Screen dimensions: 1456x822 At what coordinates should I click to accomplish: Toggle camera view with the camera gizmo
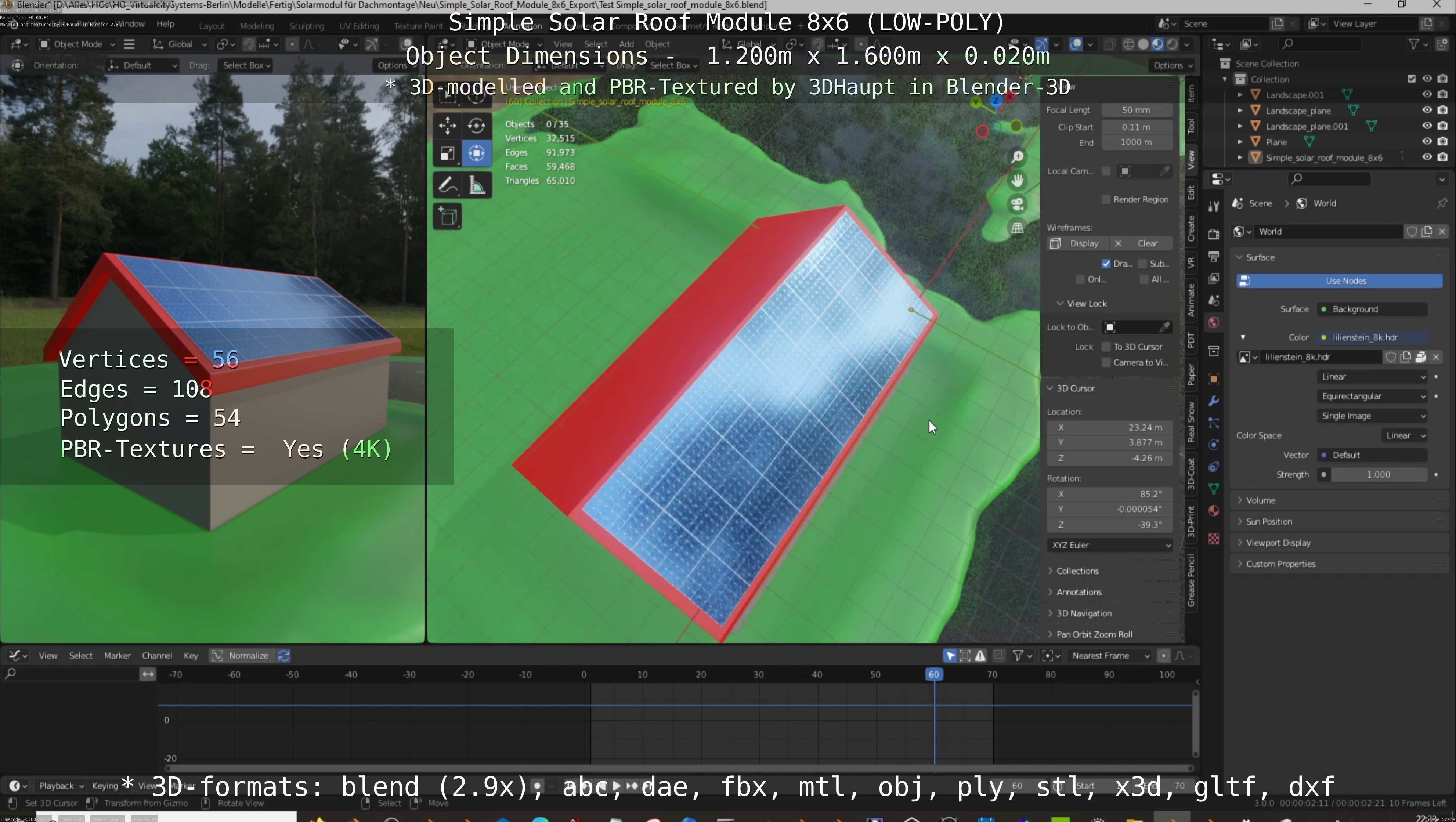(x=1018, y=204)
